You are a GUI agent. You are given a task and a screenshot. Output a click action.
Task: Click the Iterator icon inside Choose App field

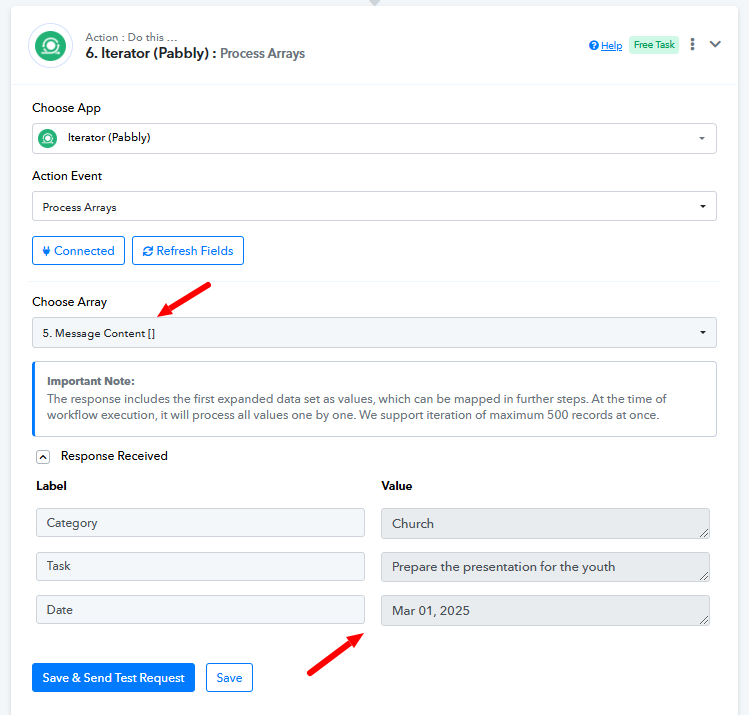pos(48,139)
